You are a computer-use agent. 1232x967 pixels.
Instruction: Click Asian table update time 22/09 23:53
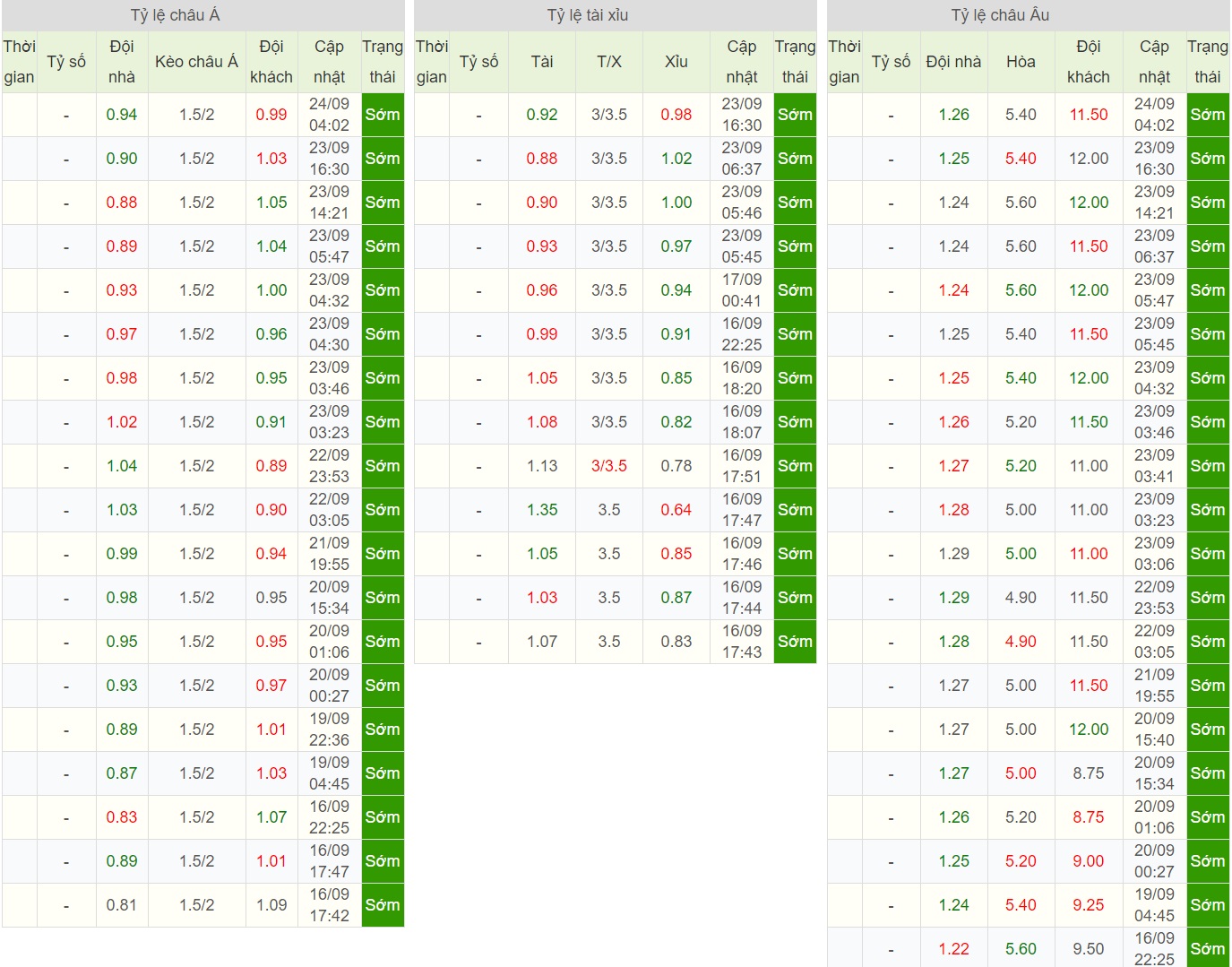pos(329,466)
